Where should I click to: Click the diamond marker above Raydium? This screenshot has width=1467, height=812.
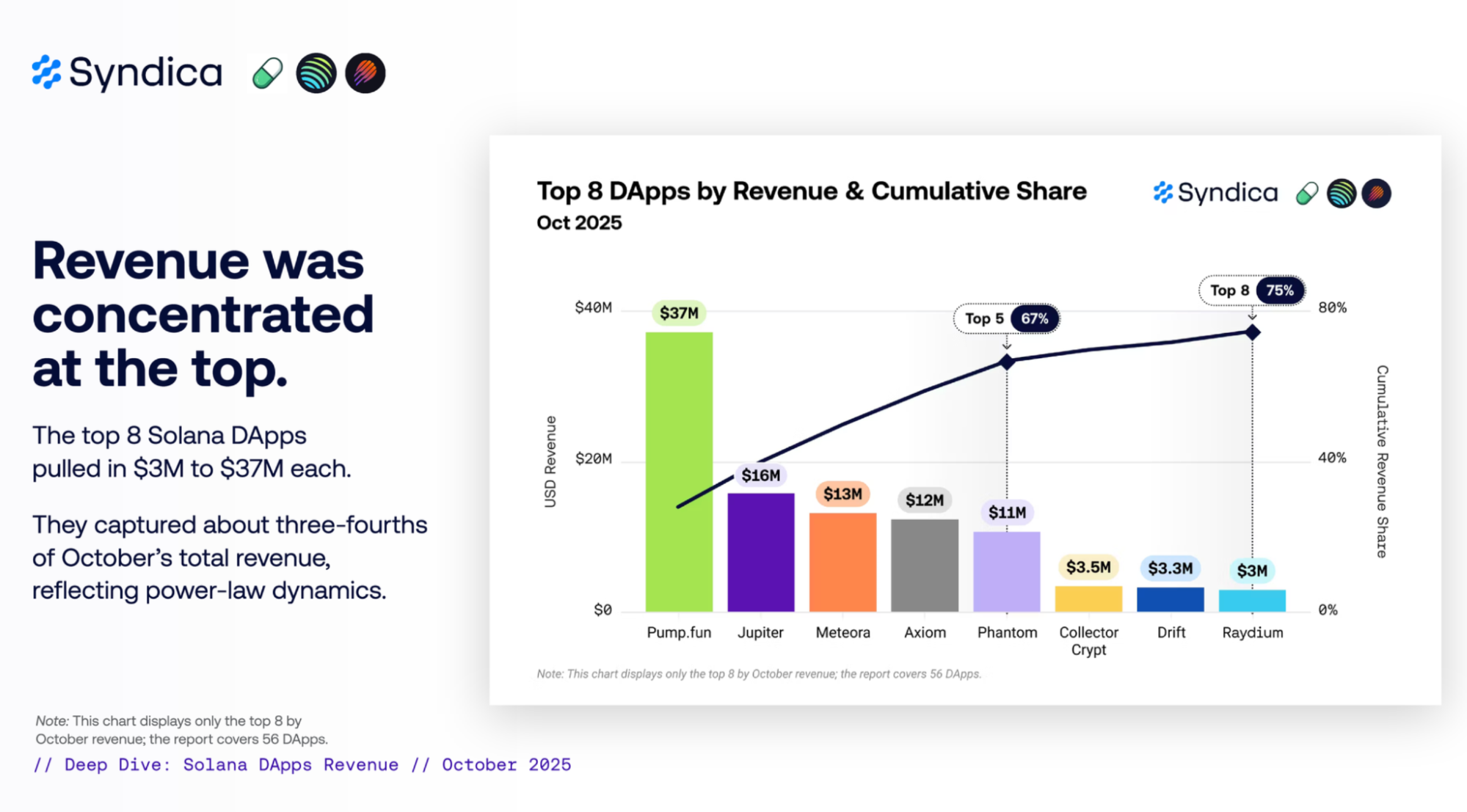pyautogui.click(x=1252, y=332)
